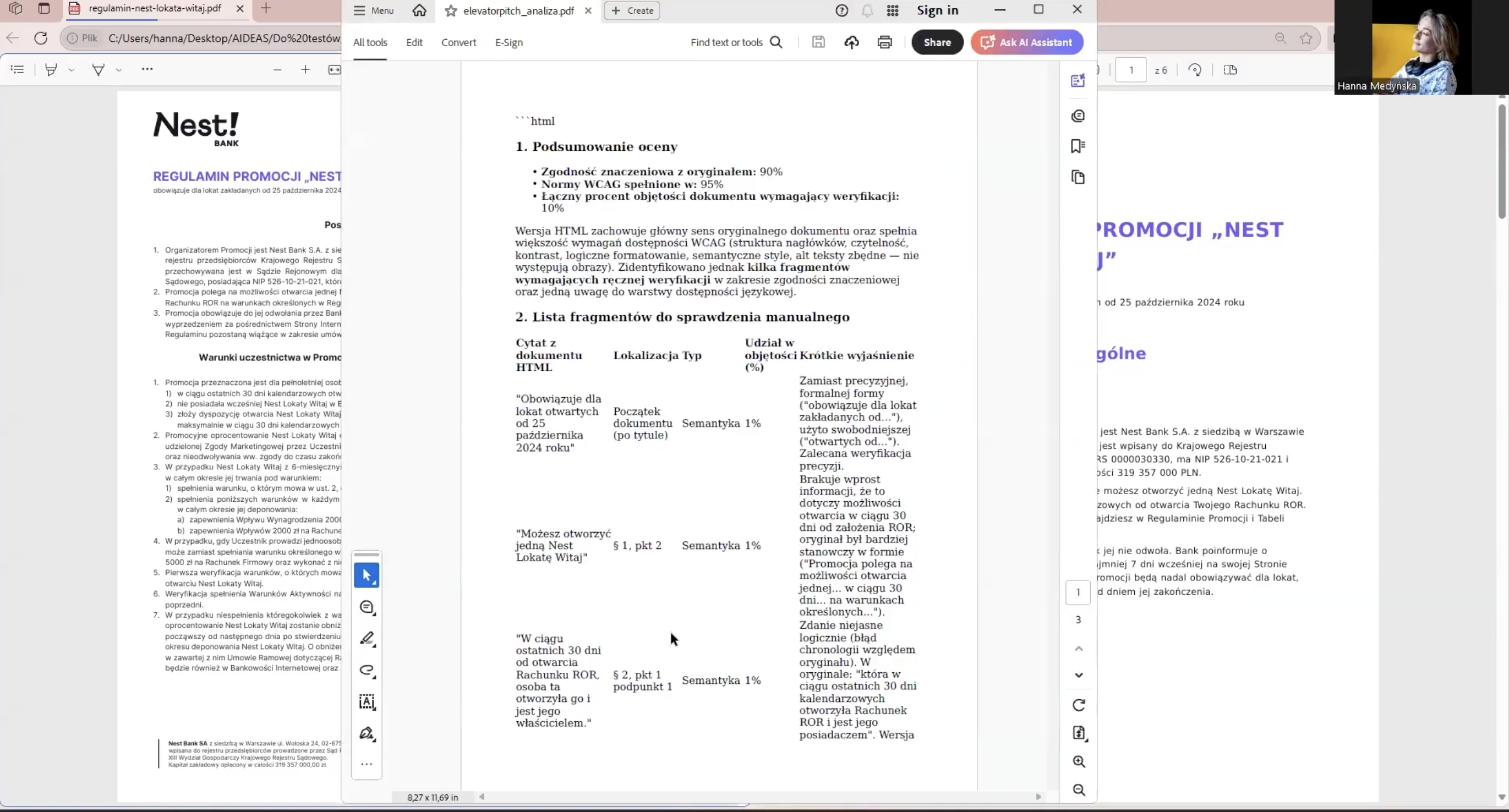Click the horizontal scrollbar at bottom
Viewport: 1509px width, 812px height.
[759, 797]
